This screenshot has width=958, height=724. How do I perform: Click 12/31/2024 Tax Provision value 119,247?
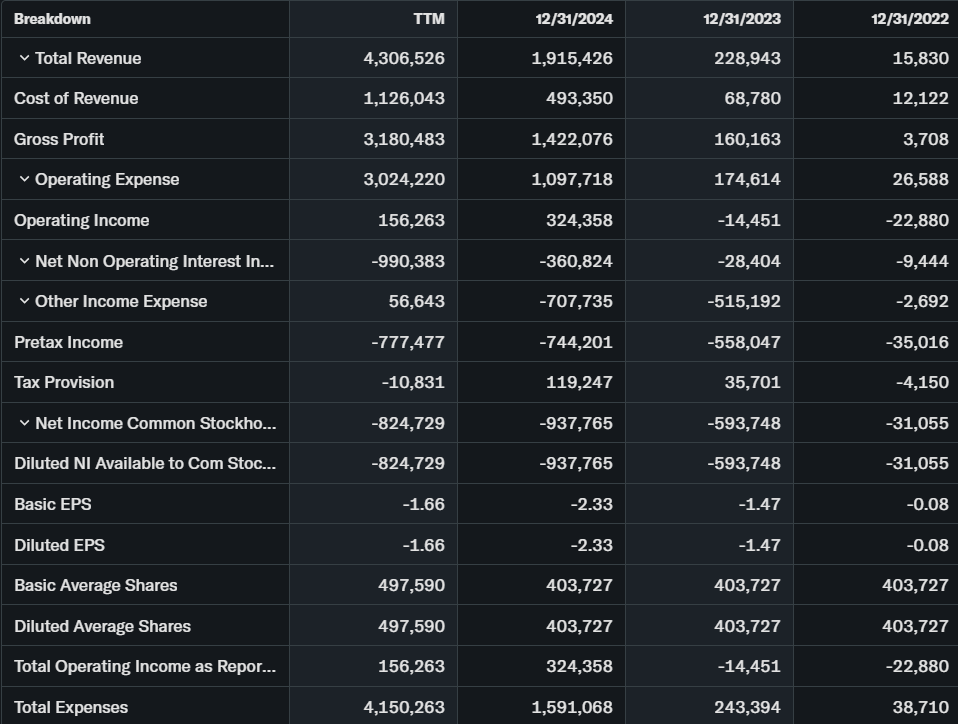tap(579, 382)
